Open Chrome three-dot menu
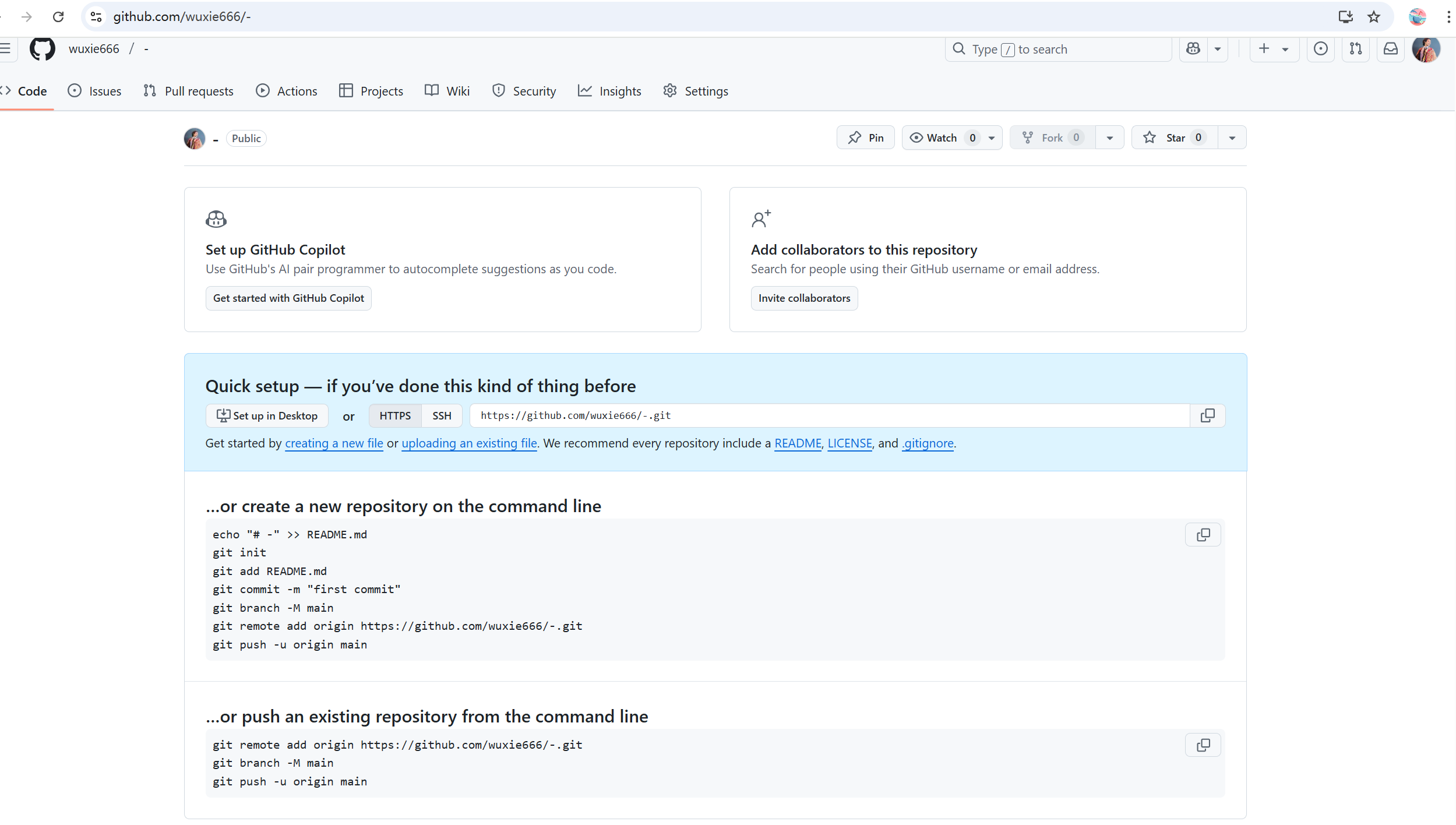This screenshot has width=1456, height=825. coord(1448,17)
